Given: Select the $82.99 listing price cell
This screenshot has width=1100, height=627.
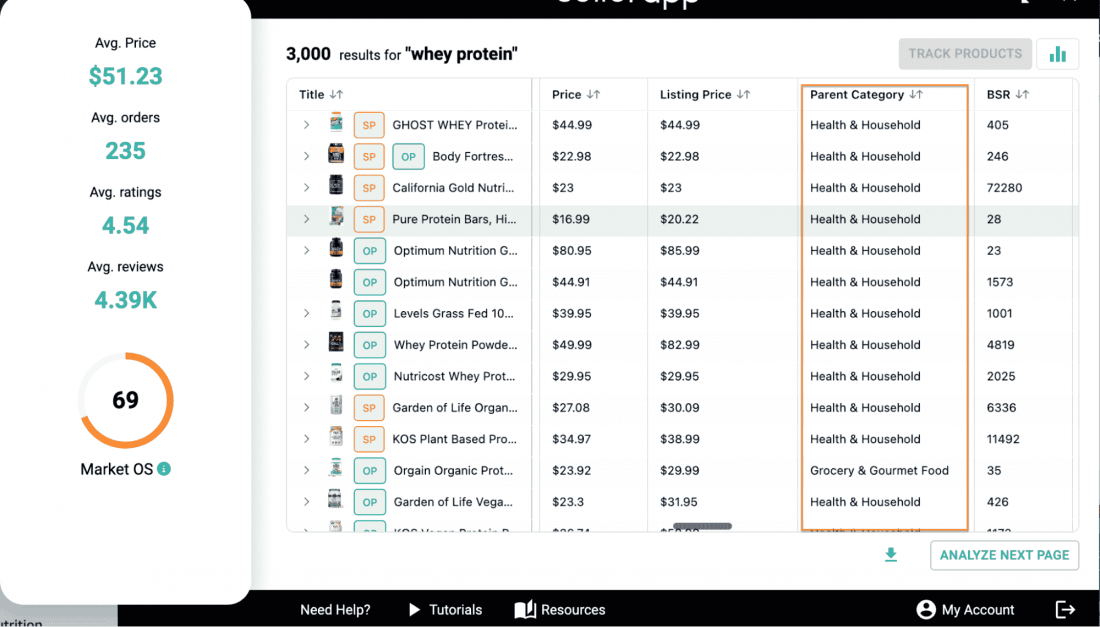Looking at the screenshot, I should [679, 345].
